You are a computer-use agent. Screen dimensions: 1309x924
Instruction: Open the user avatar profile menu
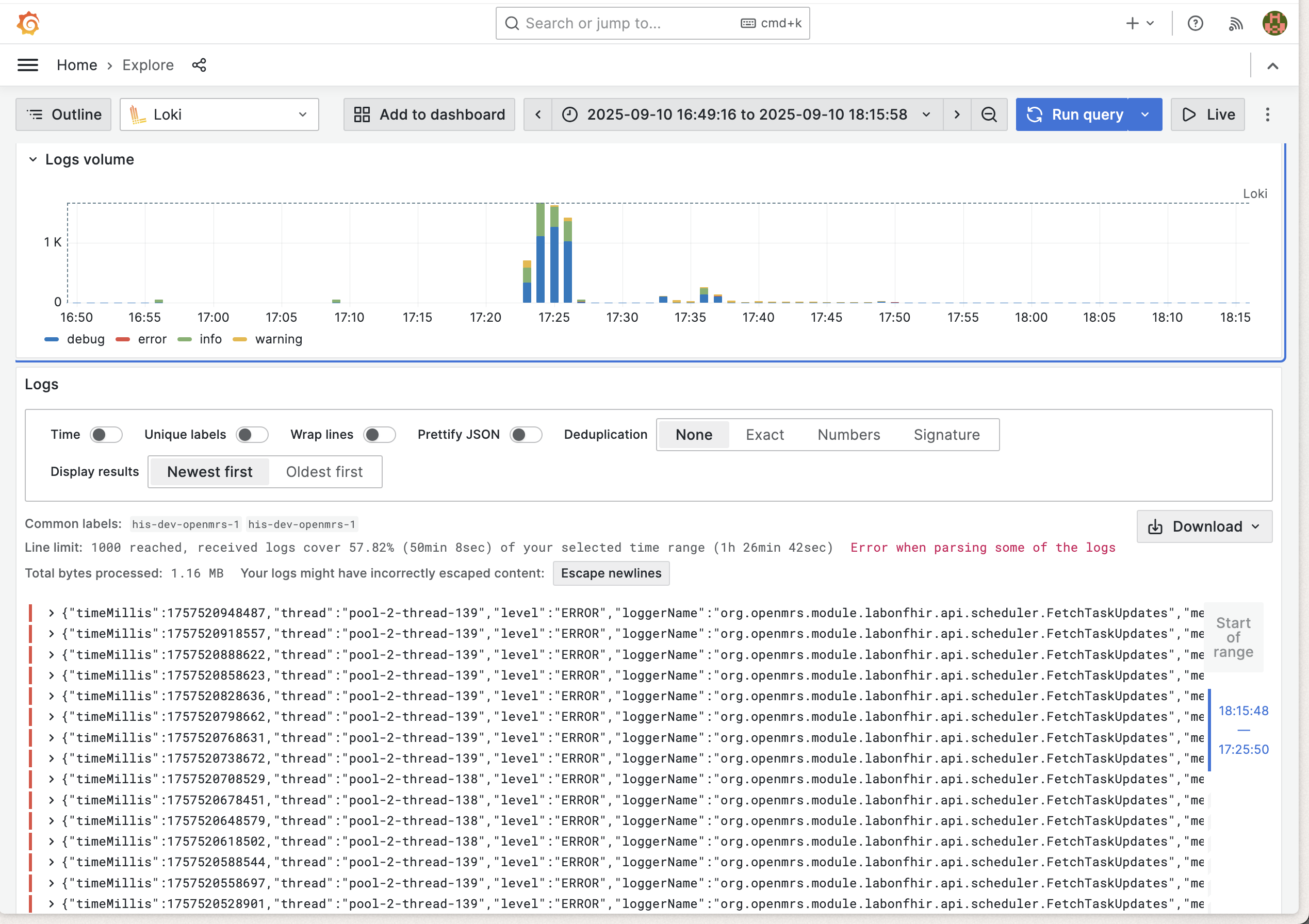coord(1275,23)
